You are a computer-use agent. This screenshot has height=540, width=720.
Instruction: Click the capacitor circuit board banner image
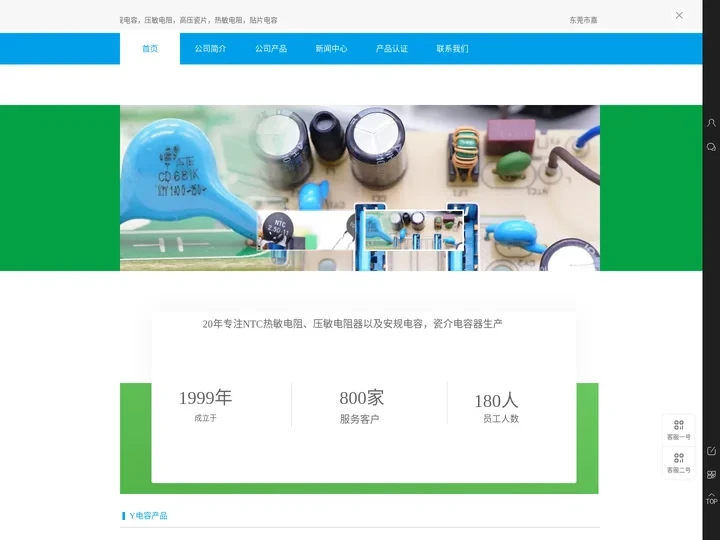360,188
